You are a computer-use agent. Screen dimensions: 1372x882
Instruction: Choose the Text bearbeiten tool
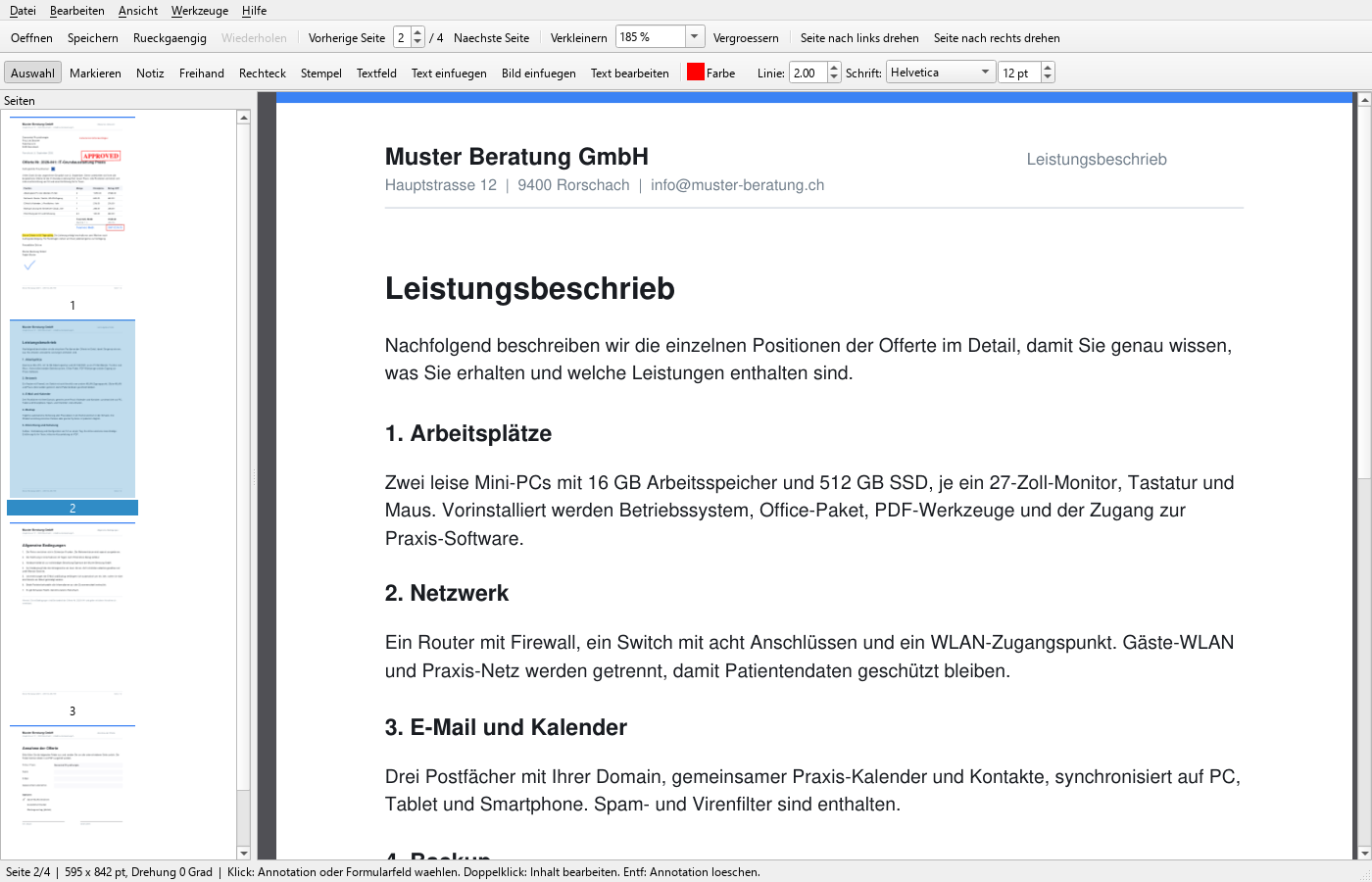coord(630,73)
